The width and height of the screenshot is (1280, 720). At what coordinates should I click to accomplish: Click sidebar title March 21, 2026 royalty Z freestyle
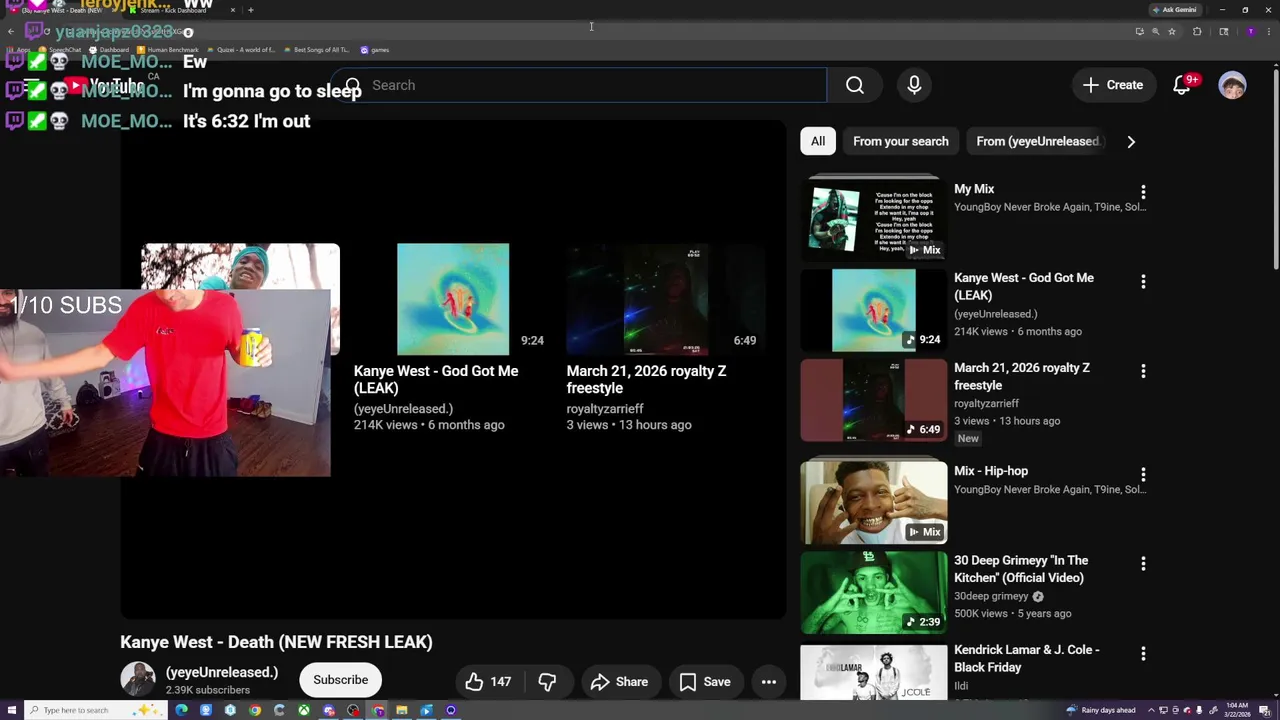(x=1022, y=376)
